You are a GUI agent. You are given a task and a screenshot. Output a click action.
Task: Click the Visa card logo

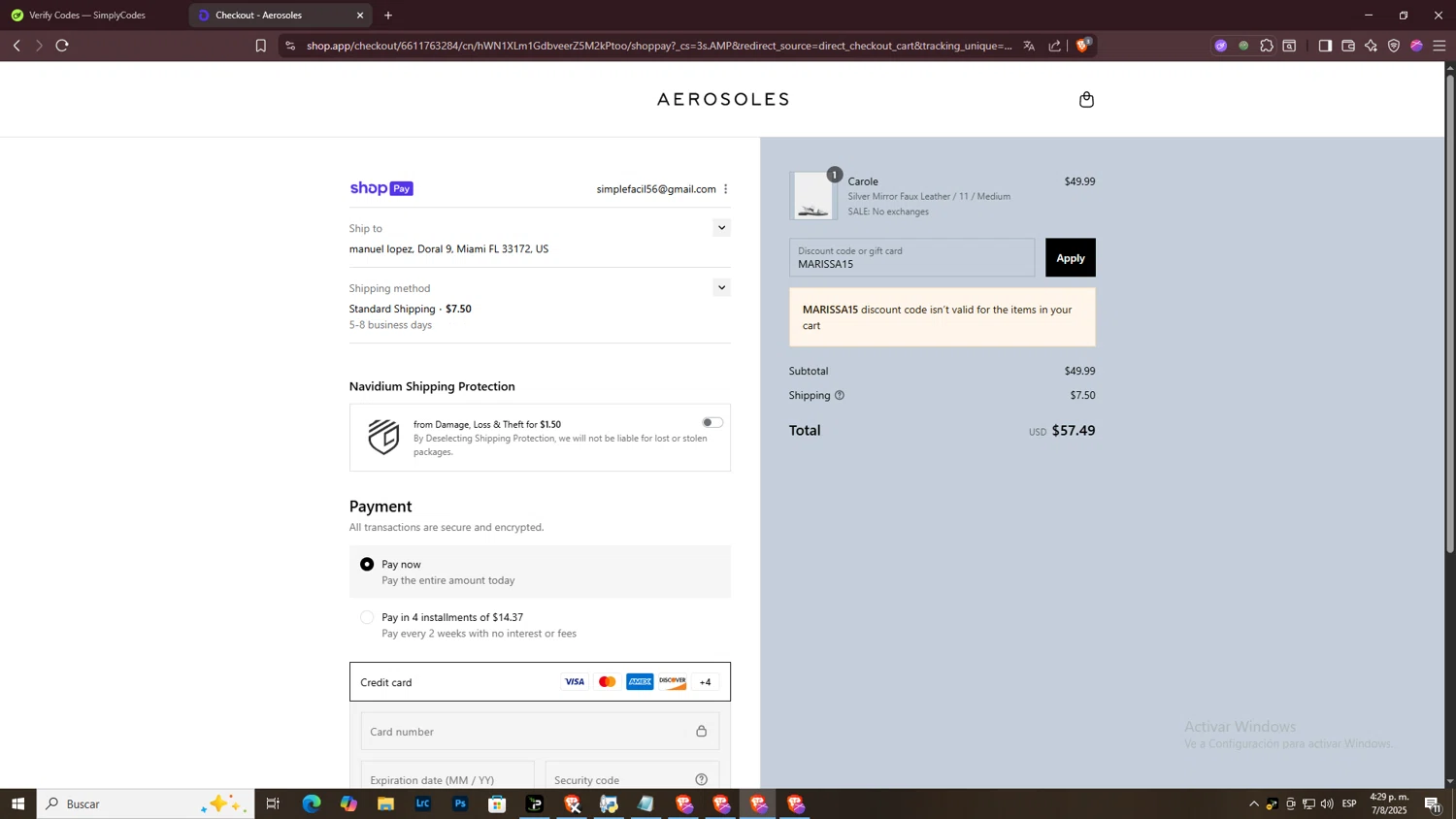pyautogui.click(x=575, y=682)
